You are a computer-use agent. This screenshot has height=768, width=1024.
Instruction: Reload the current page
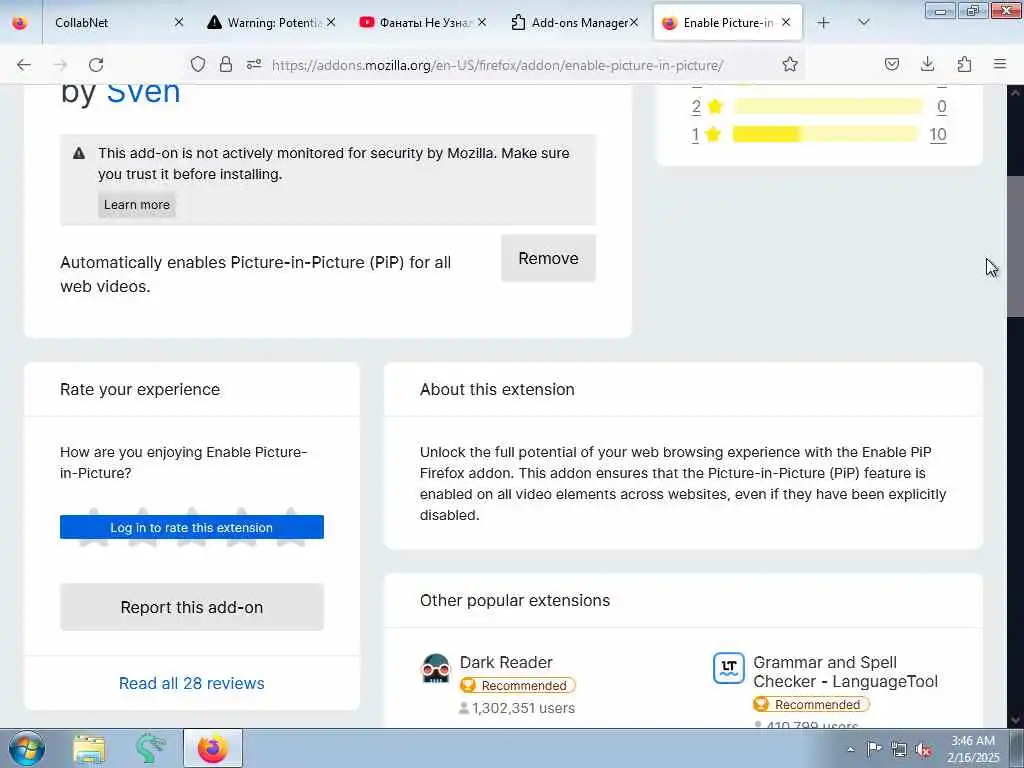[x=96, y=65]
